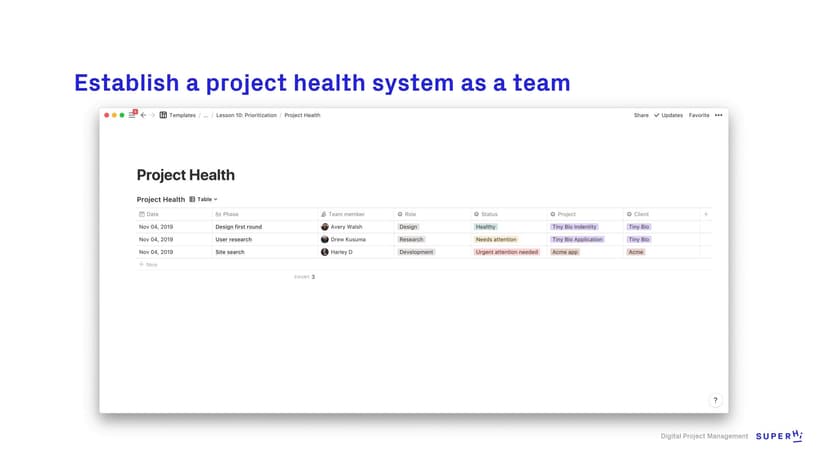Viewport: 828px width, 466px height.
Task: Open the Updates menu item
Action: tap(668, 115)
